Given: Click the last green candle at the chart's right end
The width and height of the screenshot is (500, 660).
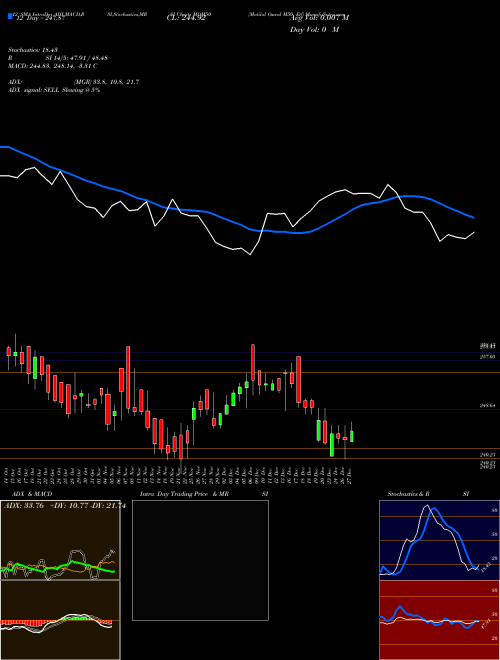Looking at the screenshot, I should [352, 436].
